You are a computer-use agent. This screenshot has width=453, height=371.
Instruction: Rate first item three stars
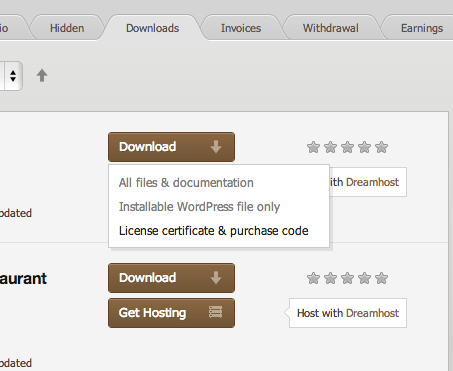pos(347,147)
